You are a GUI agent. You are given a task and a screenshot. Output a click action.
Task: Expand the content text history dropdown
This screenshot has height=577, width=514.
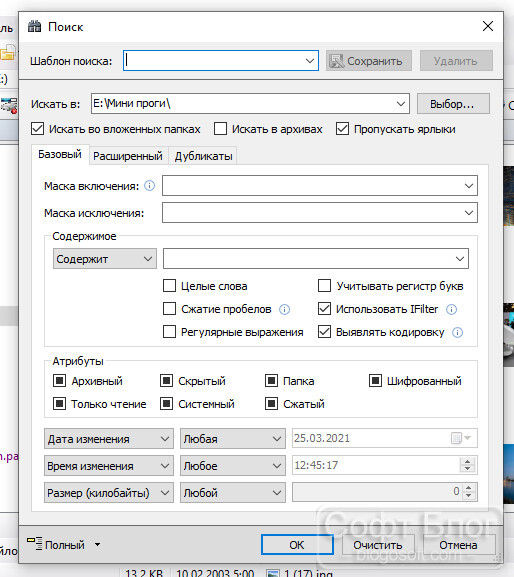[x=460, y=259]
